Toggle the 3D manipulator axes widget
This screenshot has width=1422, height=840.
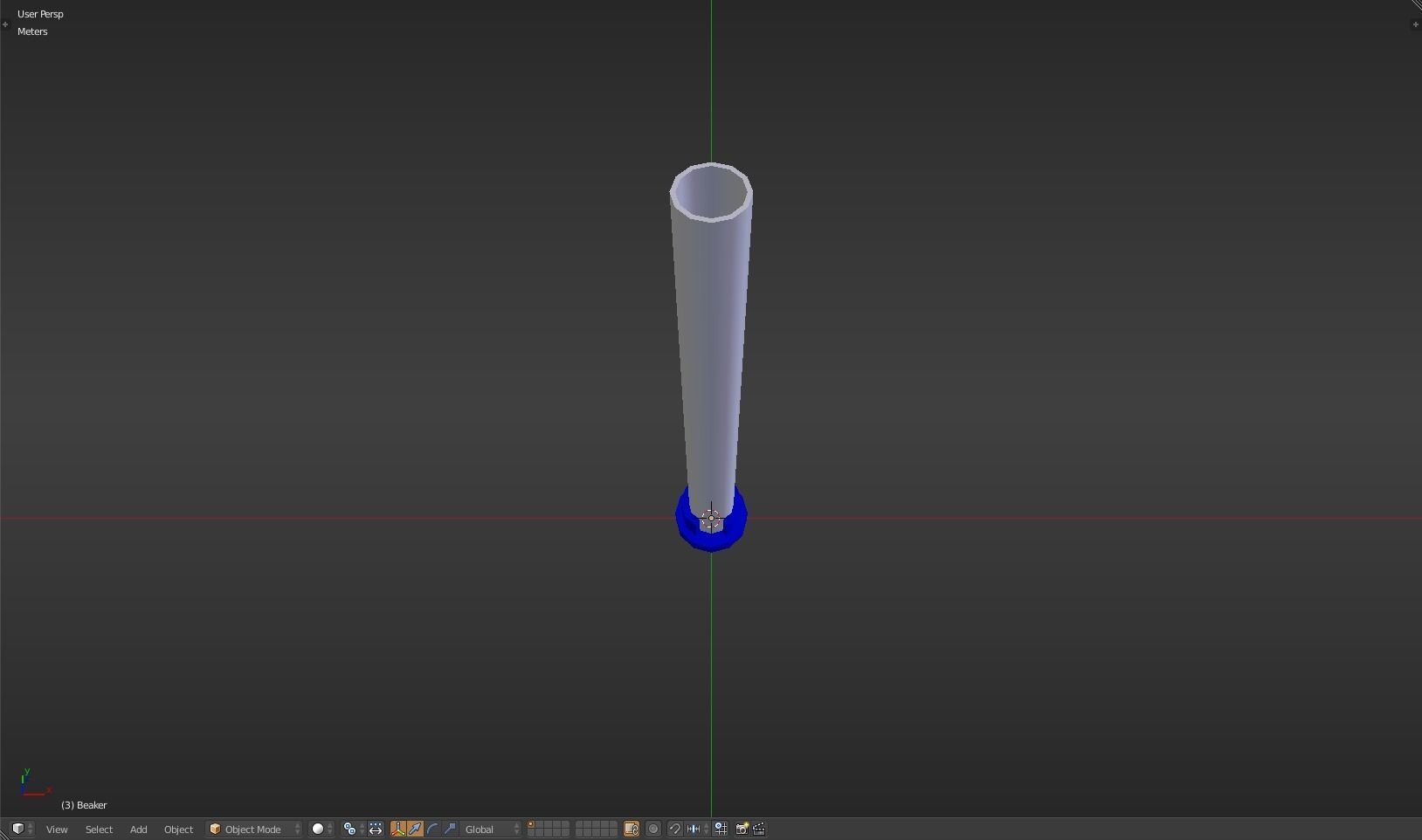tap(397, 829)
